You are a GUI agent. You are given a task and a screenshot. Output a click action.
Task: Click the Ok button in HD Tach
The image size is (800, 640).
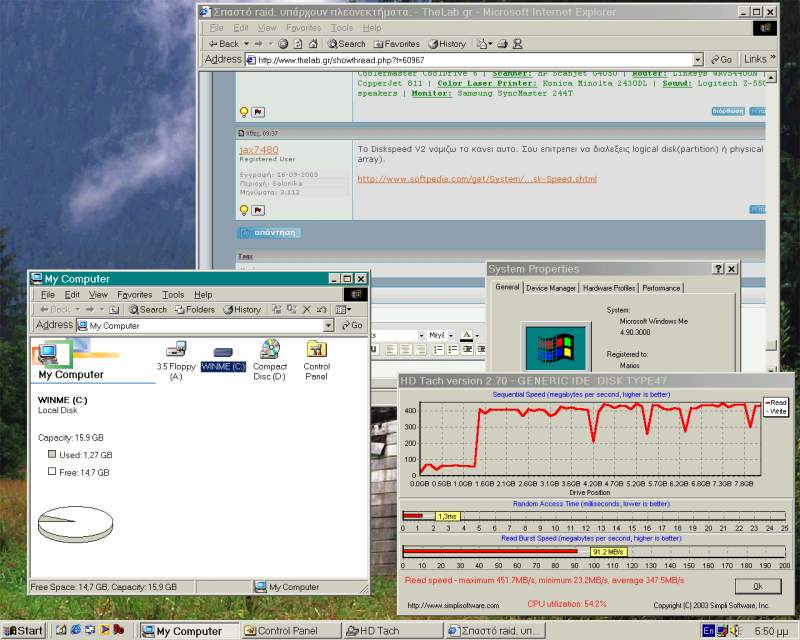coord(758,586)
